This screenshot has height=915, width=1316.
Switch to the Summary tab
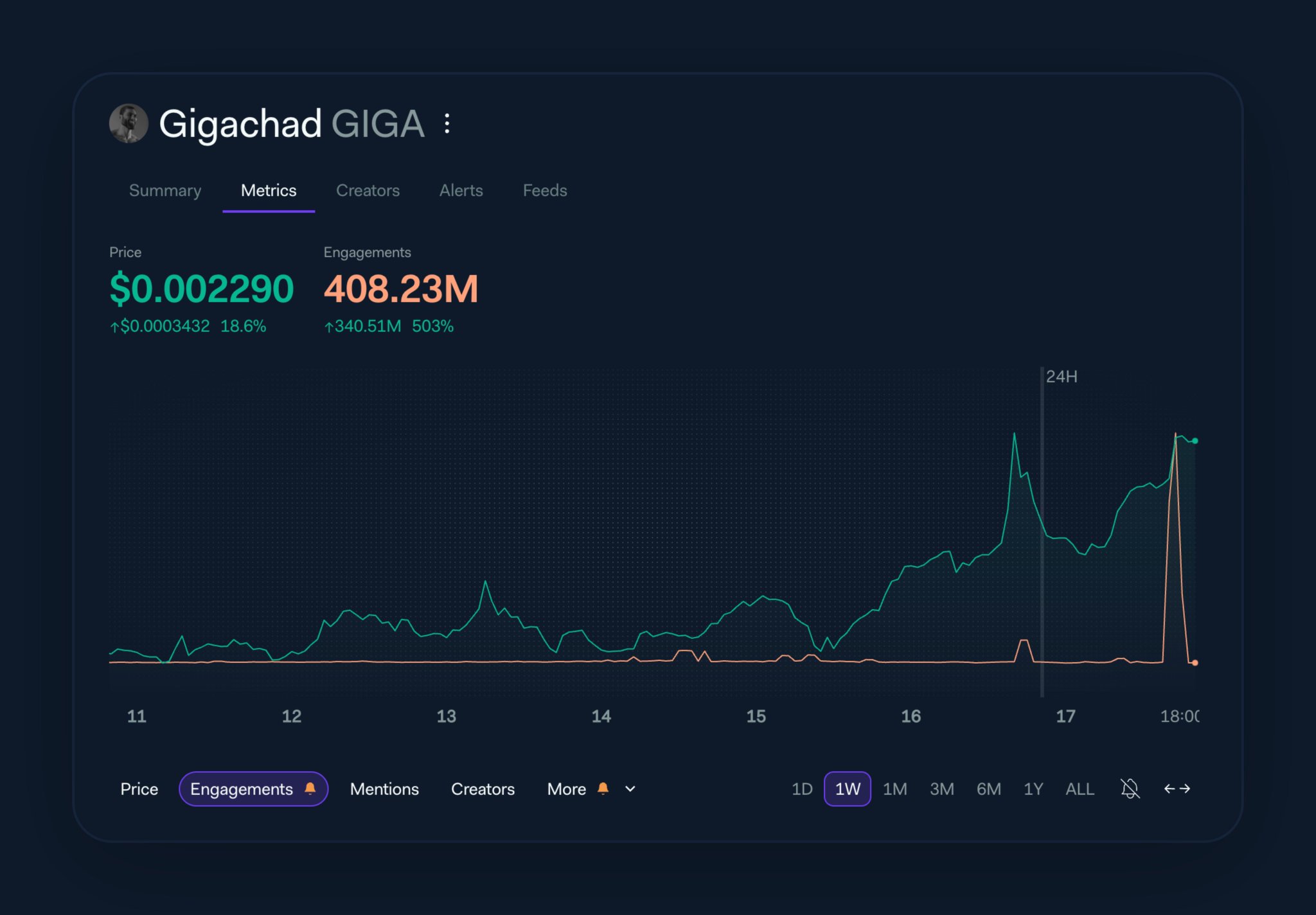[x=165, y=191]
